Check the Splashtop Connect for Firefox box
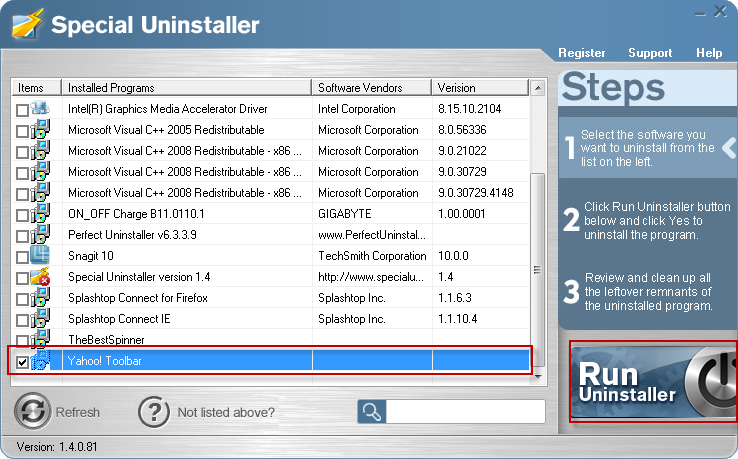The image size is (738, 459). pos(22,299)
